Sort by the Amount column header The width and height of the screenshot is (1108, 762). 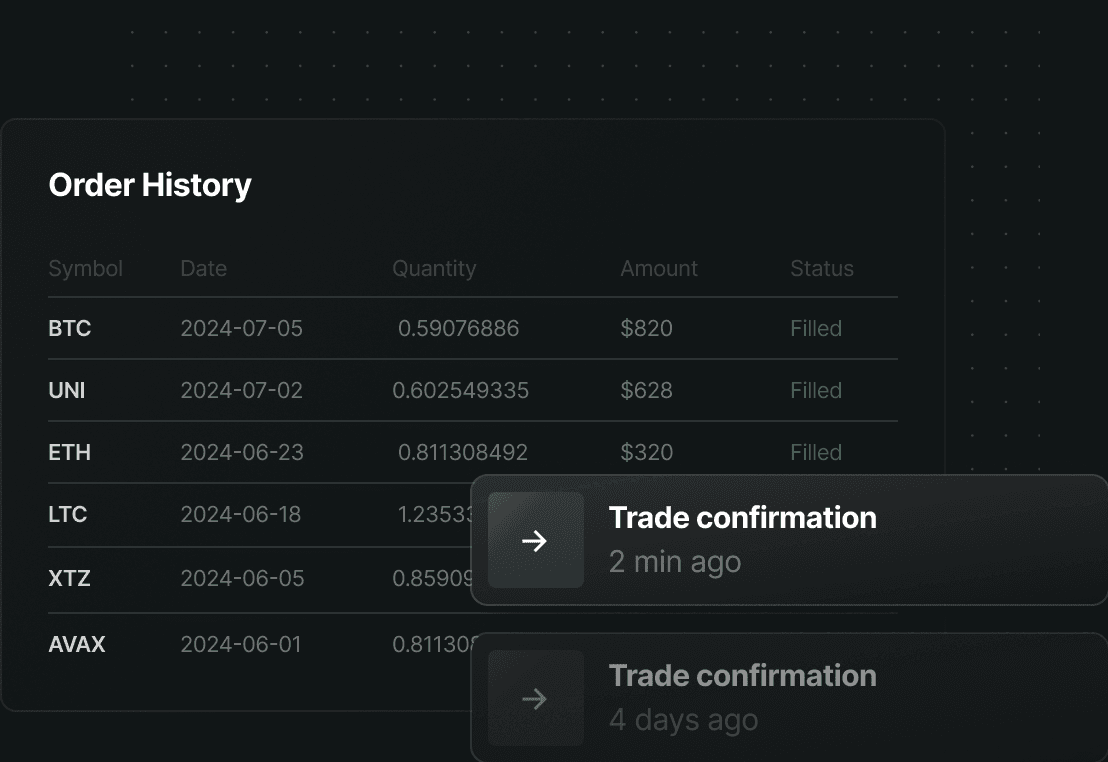tap(659, 268)
